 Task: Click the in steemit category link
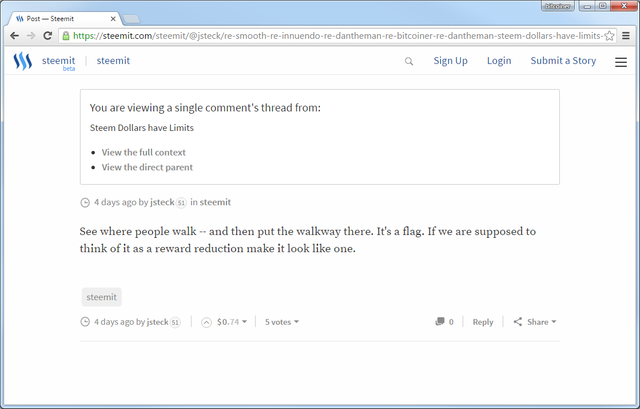pos(215,202)
